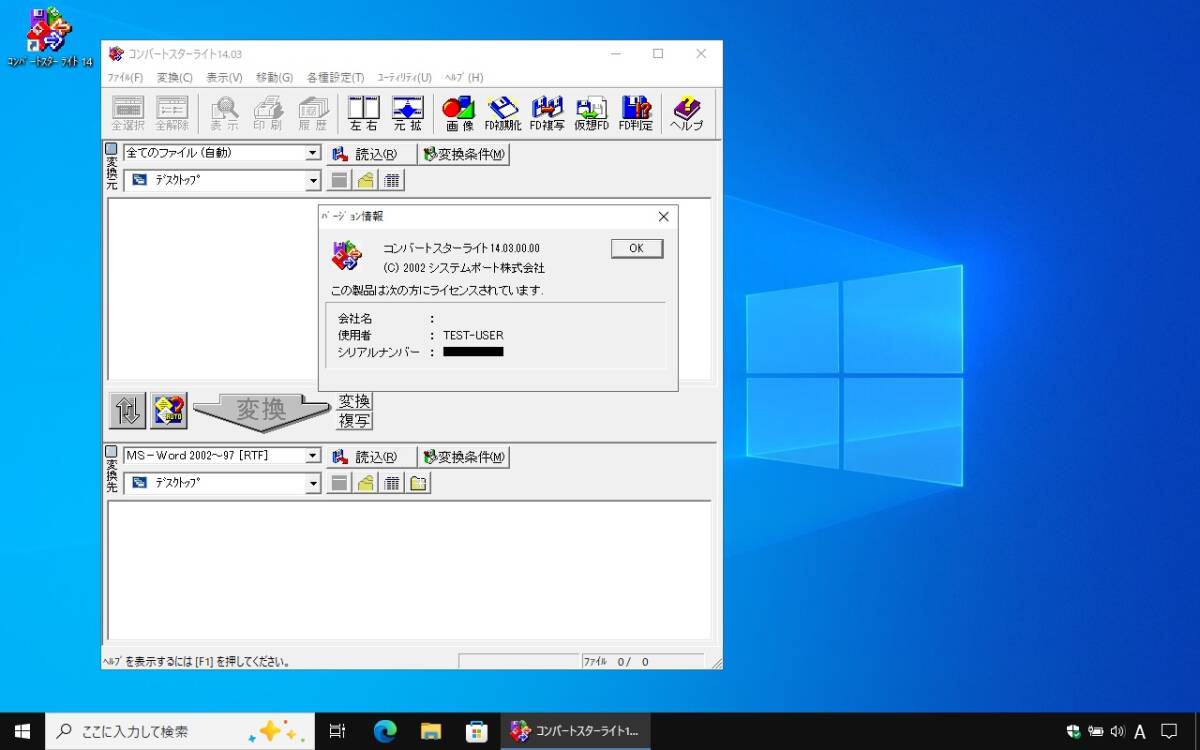Open the 移動(G) menu
1200x750 pixels.
tap(274, 77)
